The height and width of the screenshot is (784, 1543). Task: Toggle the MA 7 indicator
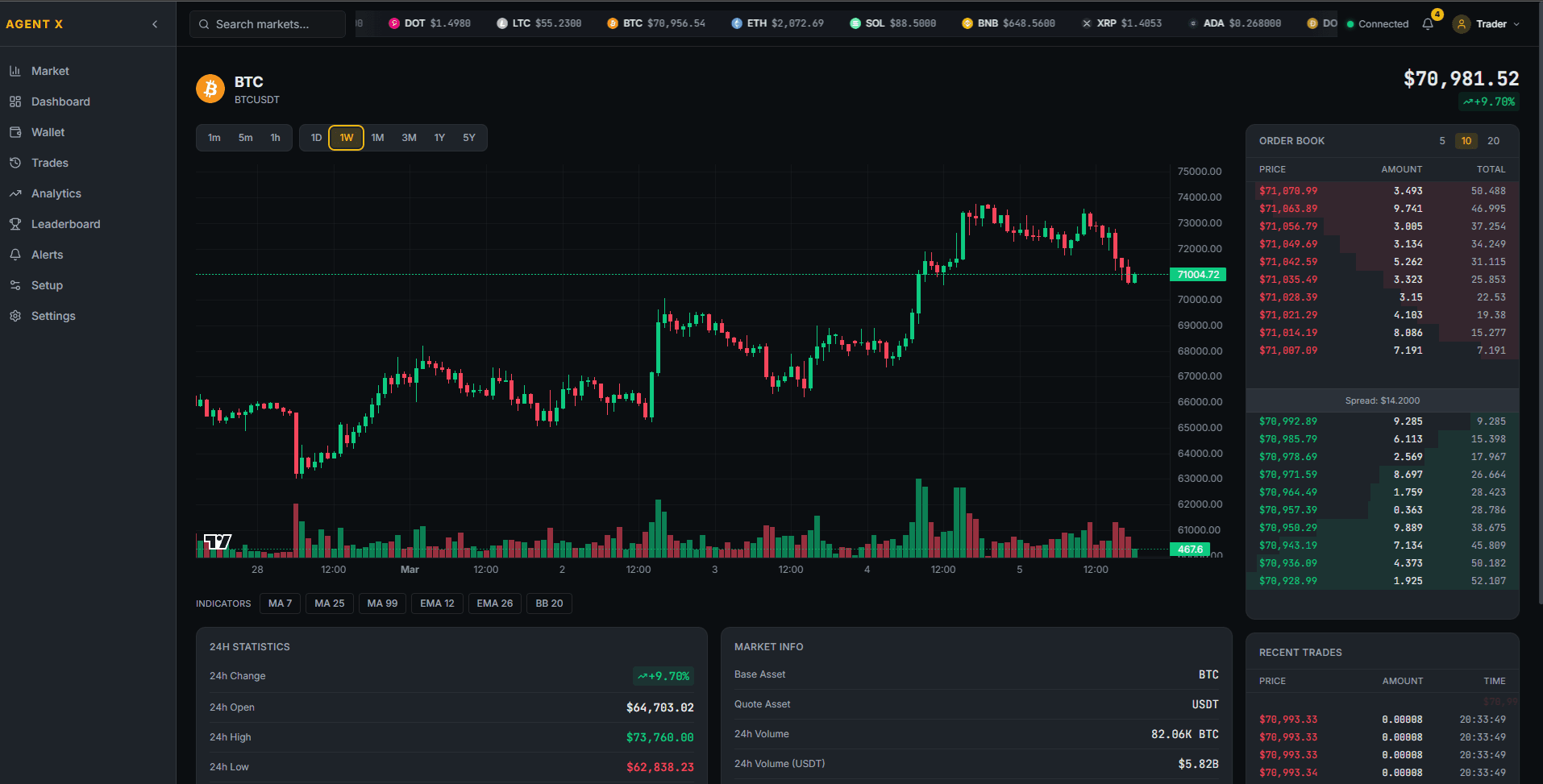point(280,603)
